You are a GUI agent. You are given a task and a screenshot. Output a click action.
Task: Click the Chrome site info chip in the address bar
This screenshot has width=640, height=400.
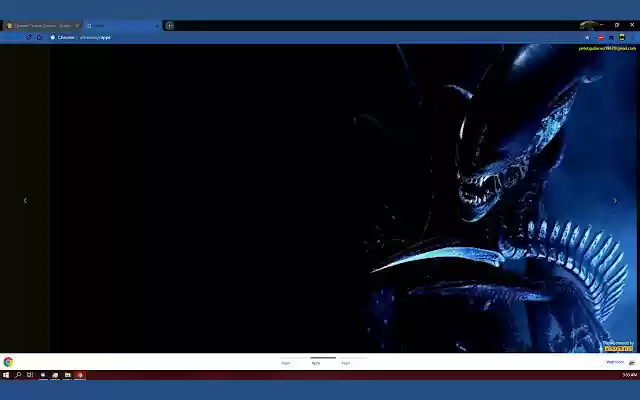62,38
